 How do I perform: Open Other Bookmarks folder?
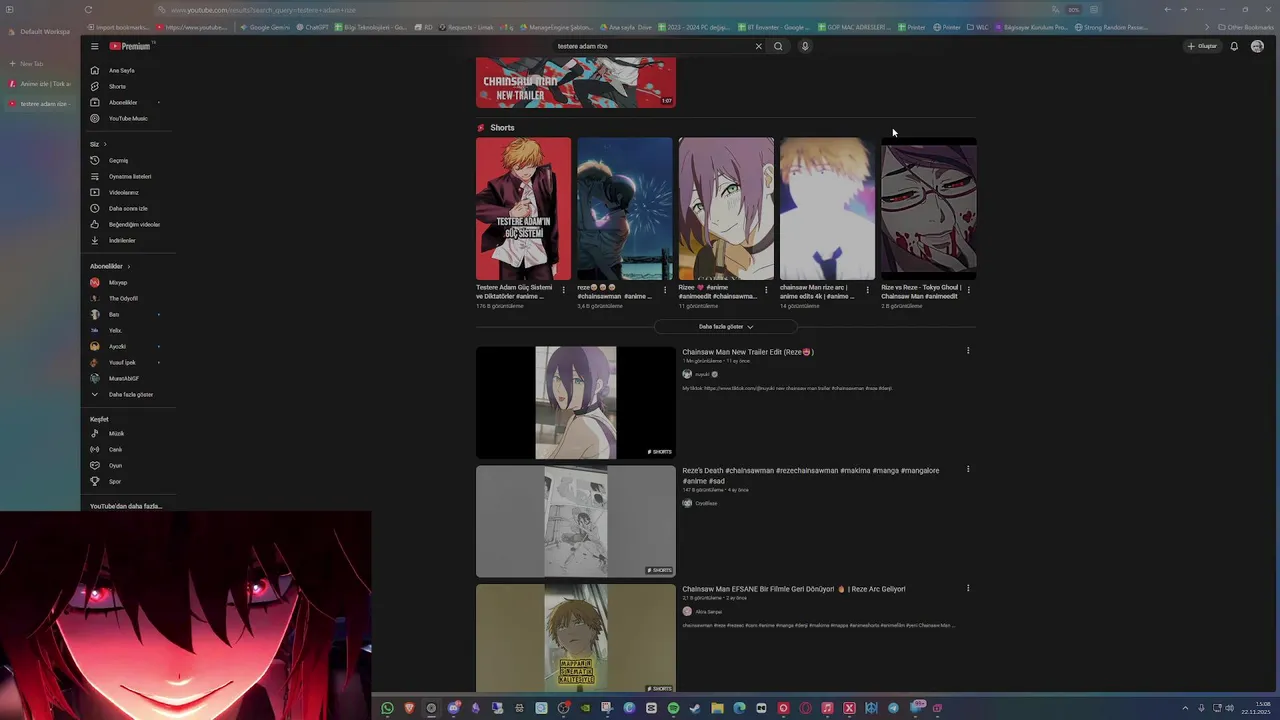(1245, 27)
